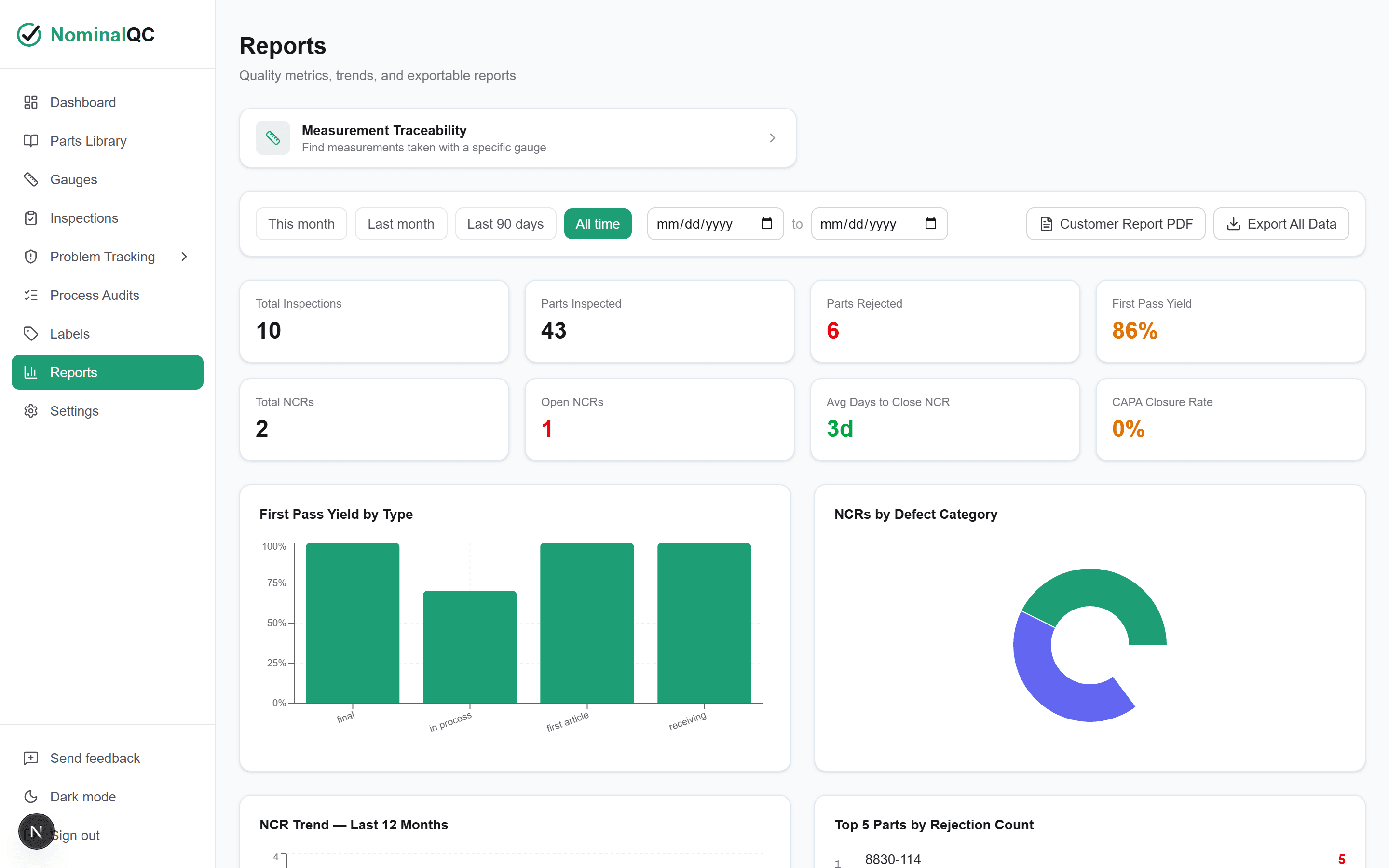
Task: Click the Dashboard grid icon
Action: click(x=30, y=102)
